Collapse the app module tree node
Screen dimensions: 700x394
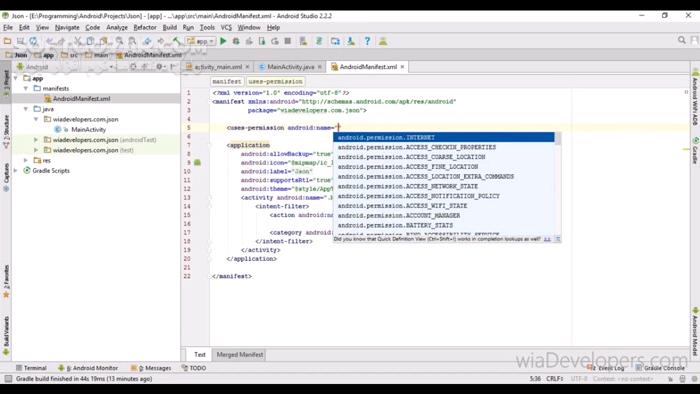pyautogui.click(x=16, y=78)
